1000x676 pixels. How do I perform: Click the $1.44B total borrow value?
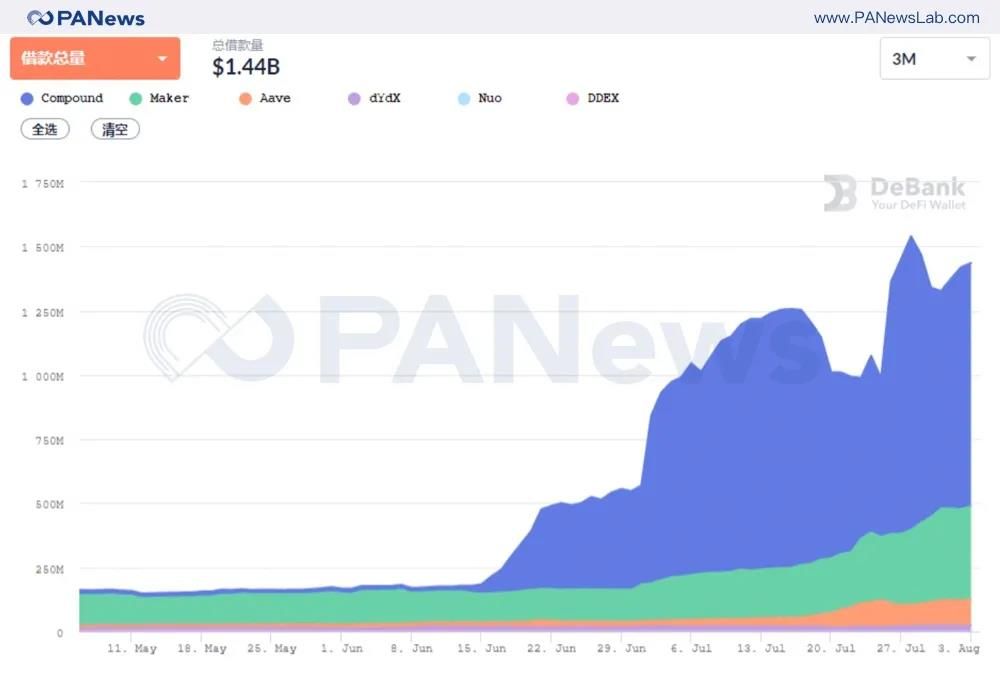pos(246,66)
